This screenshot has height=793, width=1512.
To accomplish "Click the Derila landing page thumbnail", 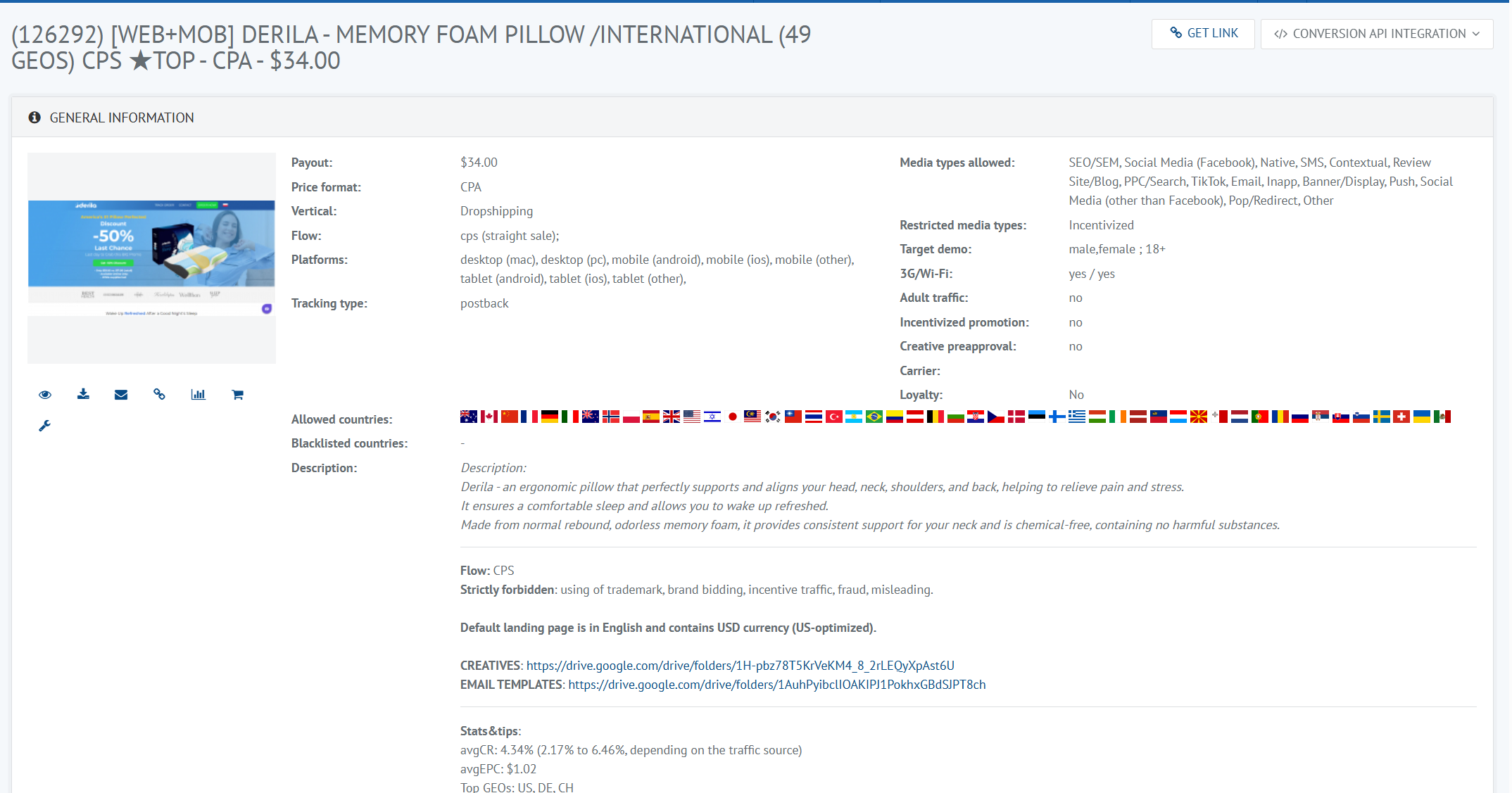I will point(151,258).
